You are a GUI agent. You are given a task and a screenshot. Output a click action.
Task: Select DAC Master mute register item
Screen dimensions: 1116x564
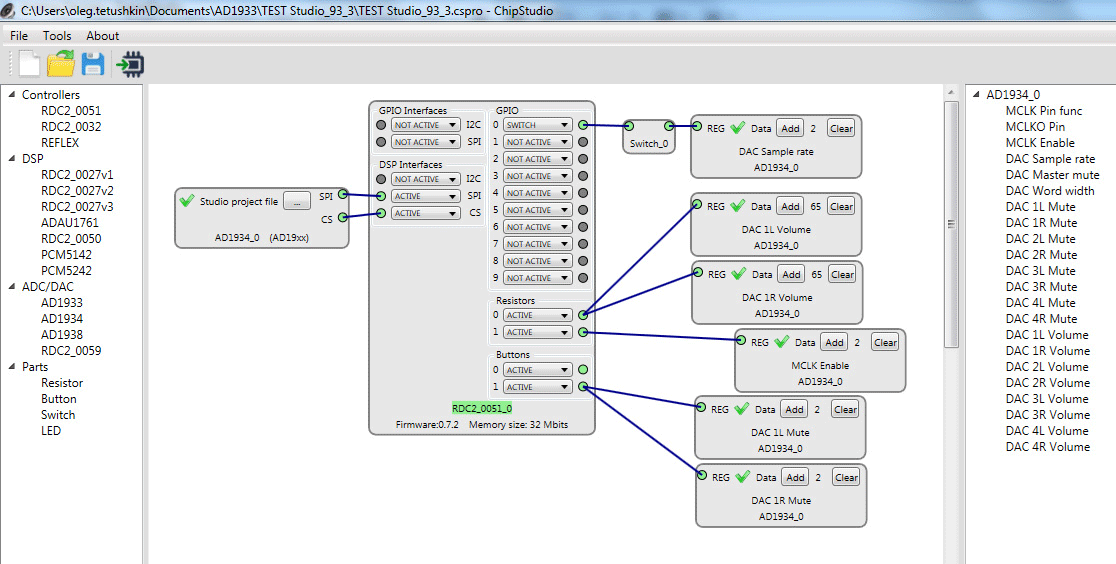point(1052,174)
